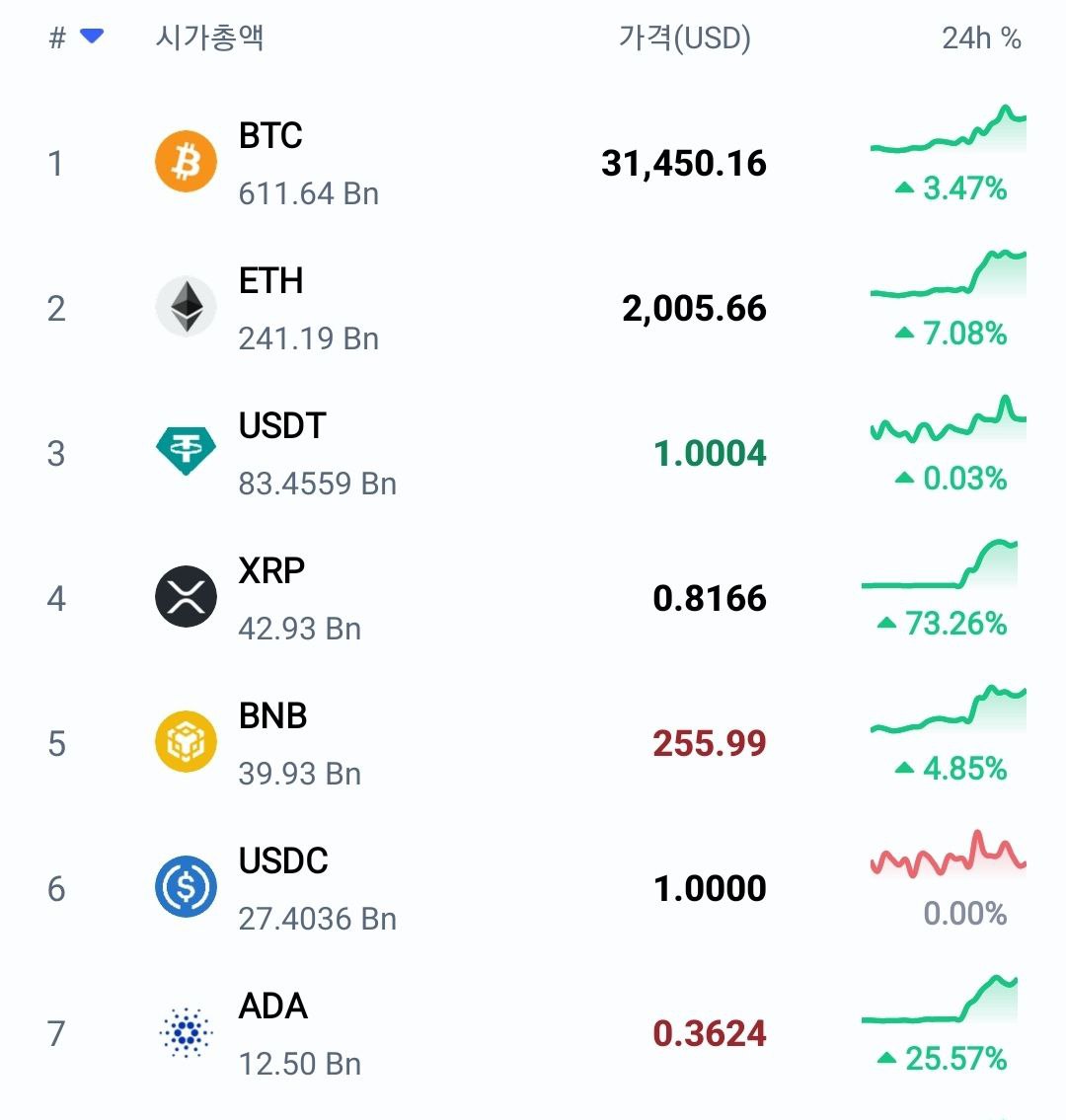Viewport: 1066px width, 1120px height.
Task: Click the Ethereum diamond icon
Action: pos(186,307)
